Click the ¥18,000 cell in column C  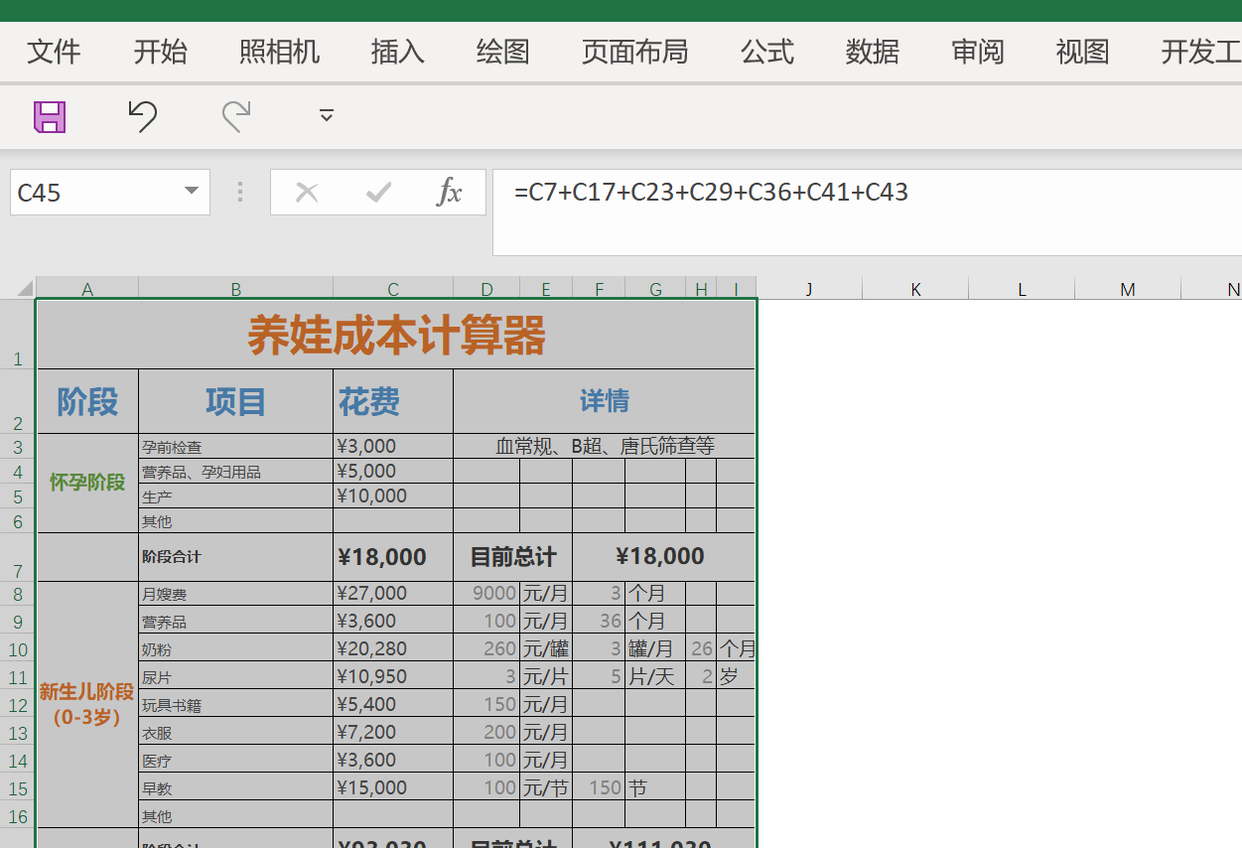393,557
